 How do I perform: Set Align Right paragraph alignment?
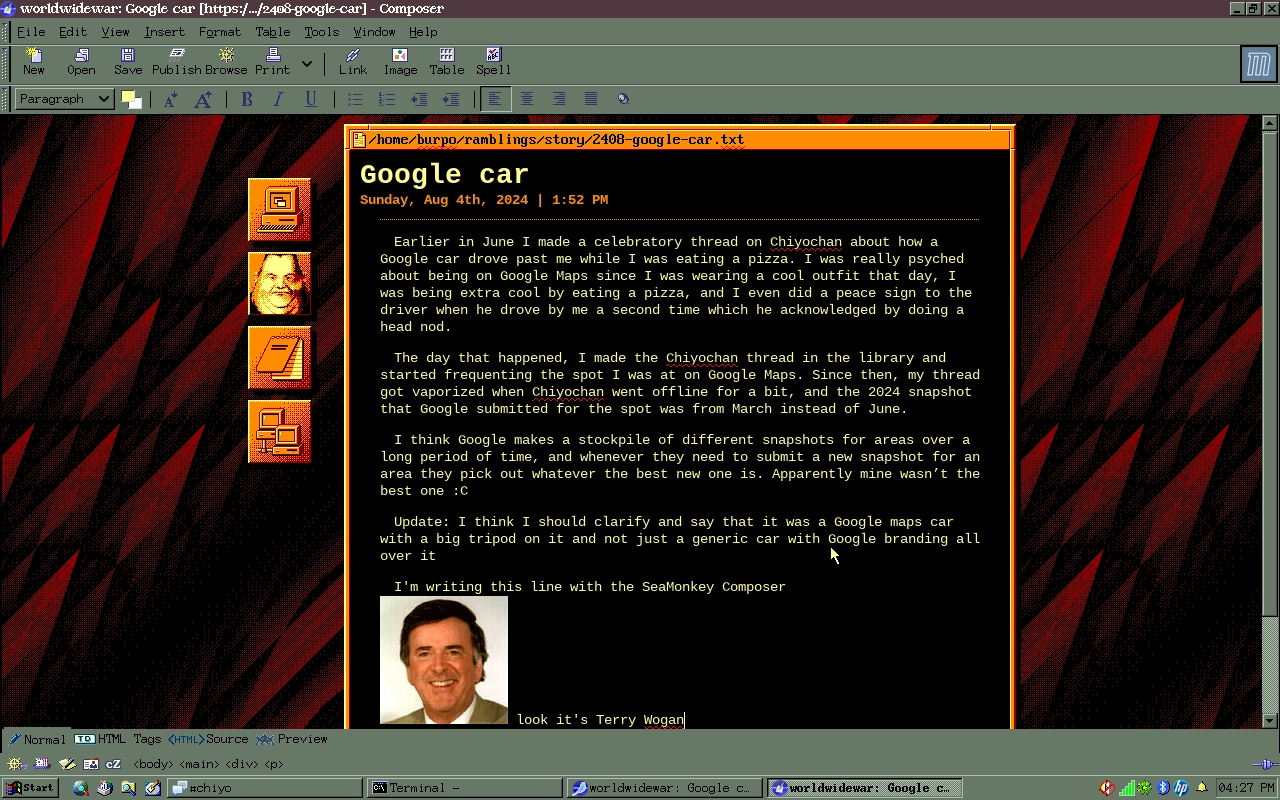click(x=559, y=99)
